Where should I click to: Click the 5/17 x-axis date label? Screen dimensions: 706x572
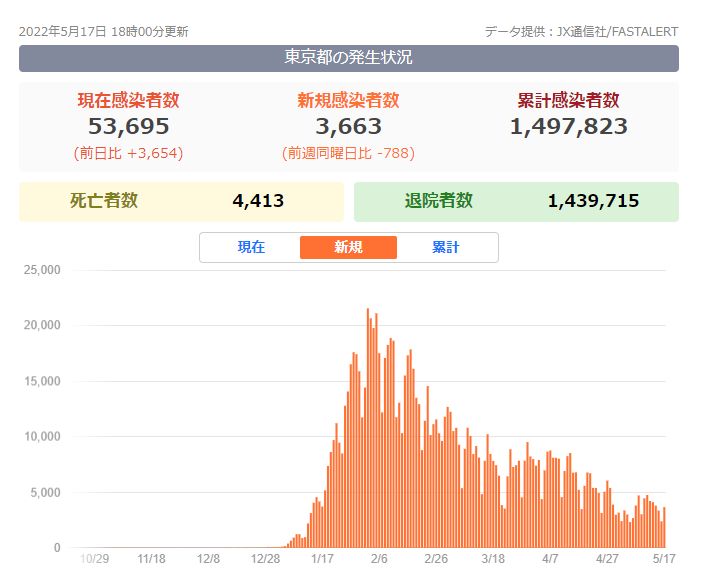click(x=664, y=559)
